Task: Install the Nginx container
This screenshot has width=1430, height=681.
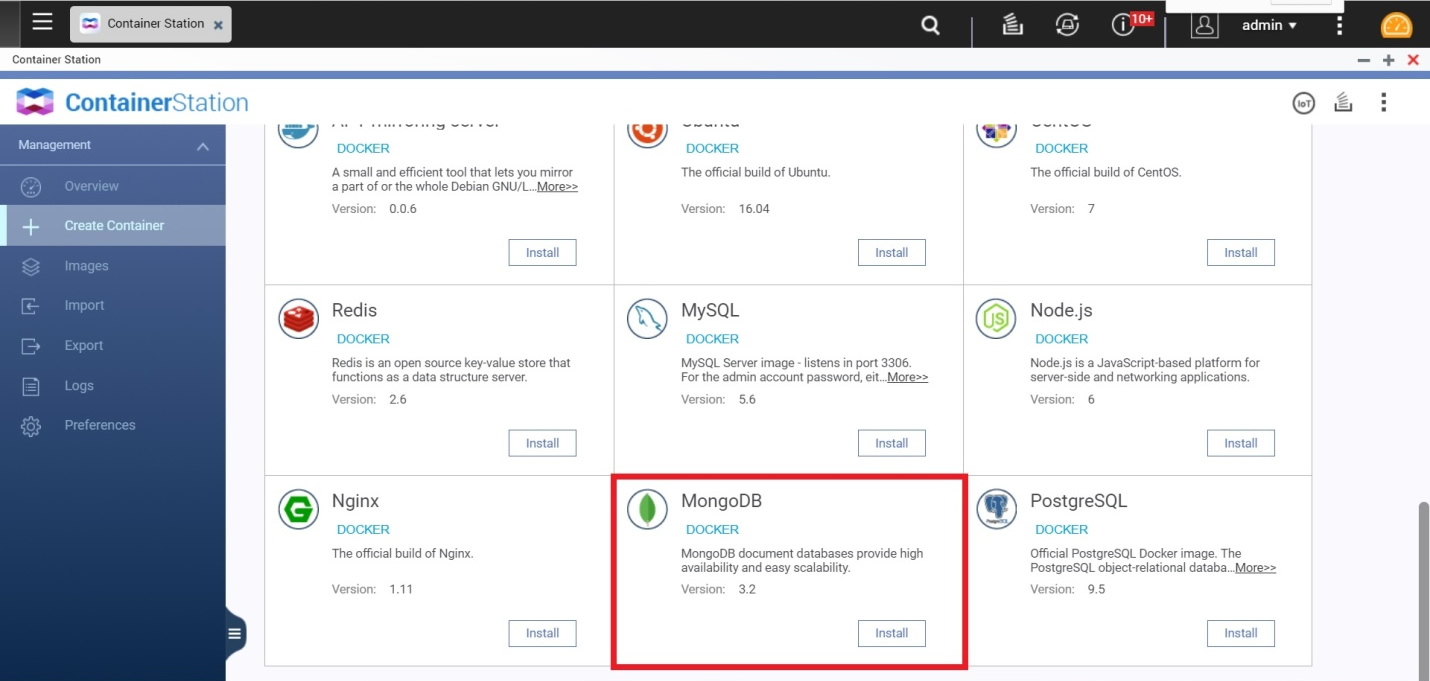Action: 542,633
